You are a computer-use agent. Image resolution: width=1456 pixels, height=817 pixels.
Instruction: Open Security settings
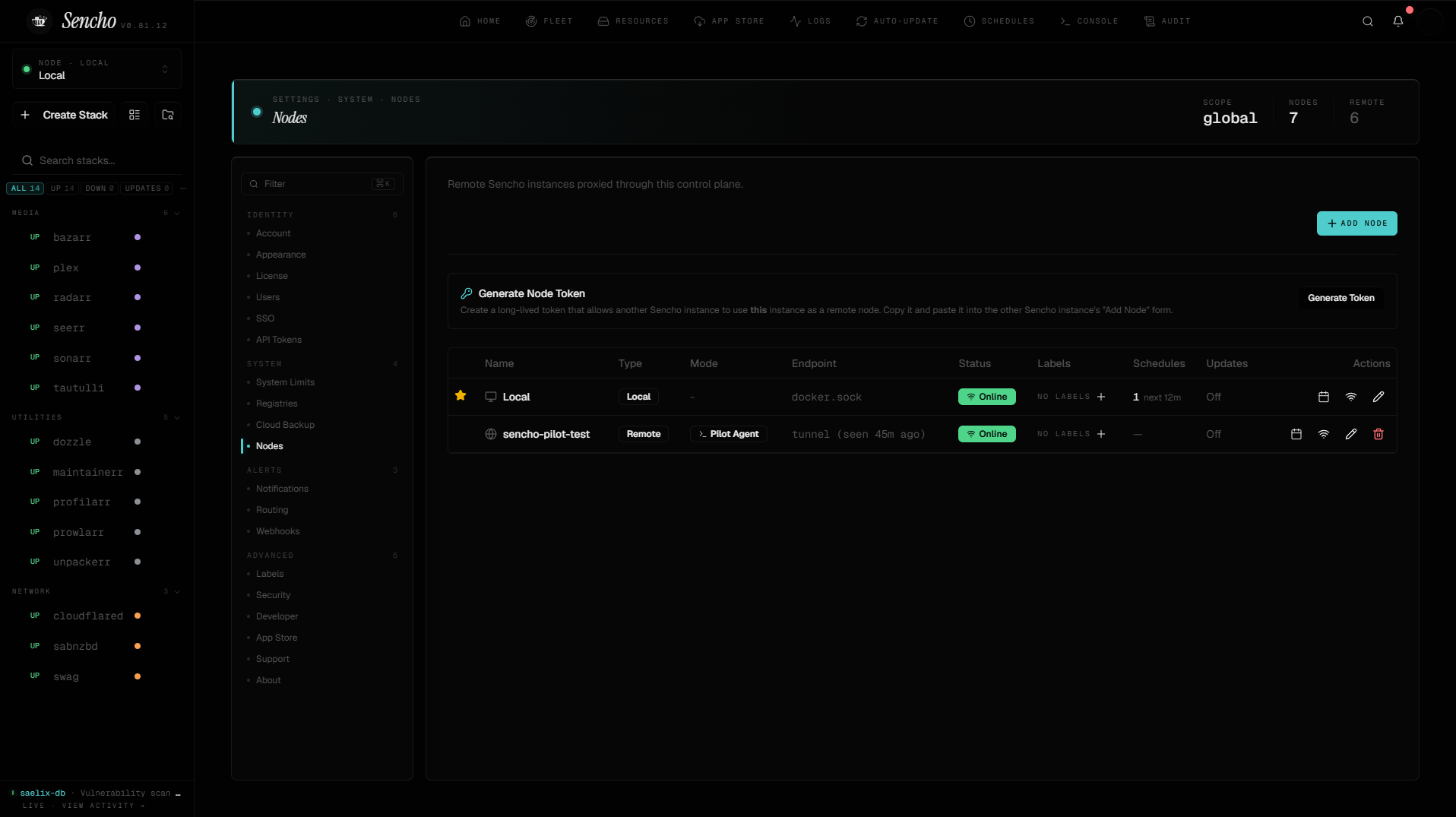(274, 595)
